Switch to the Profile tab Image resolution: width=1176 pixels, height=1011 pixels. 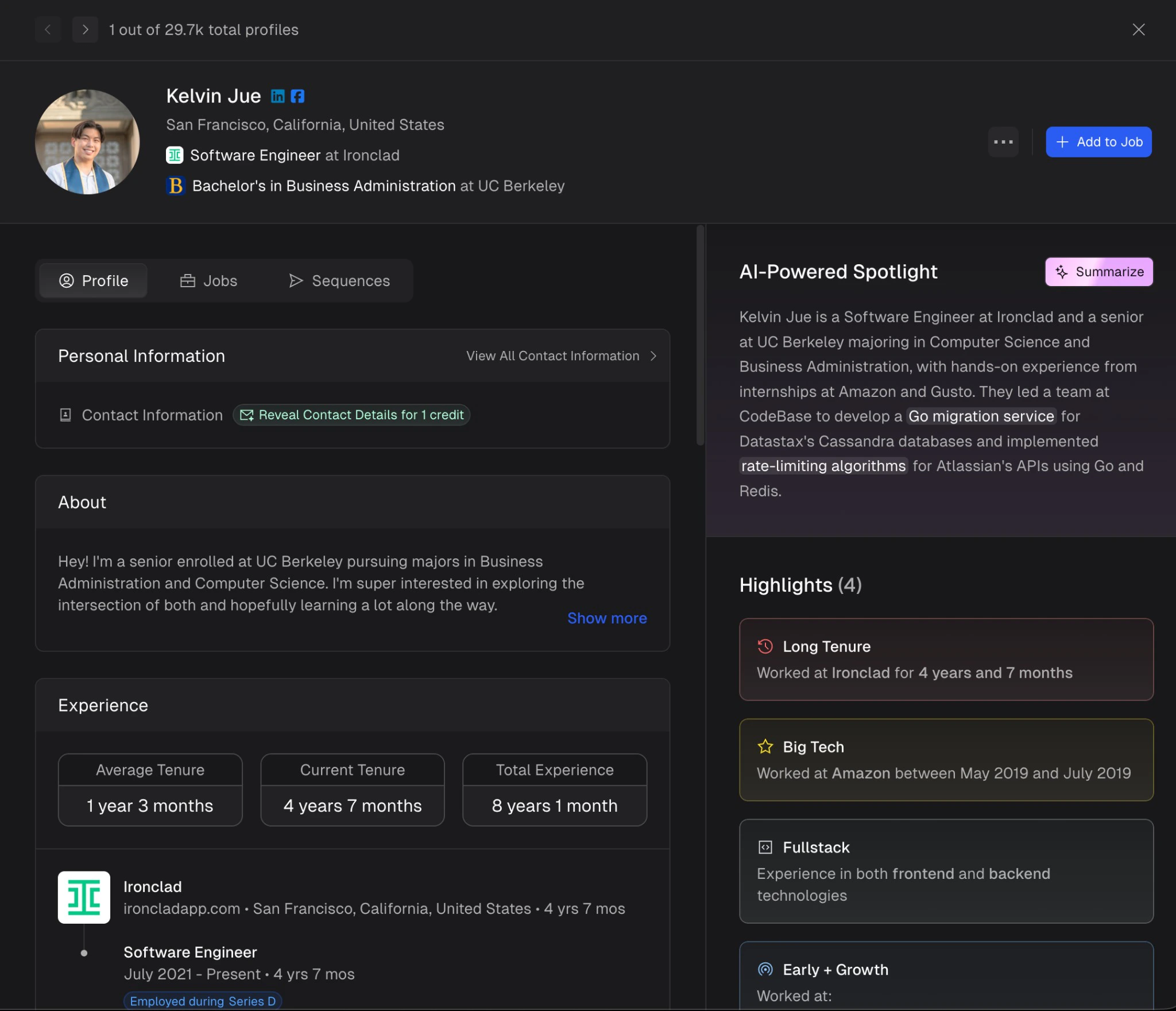(94, 280)
